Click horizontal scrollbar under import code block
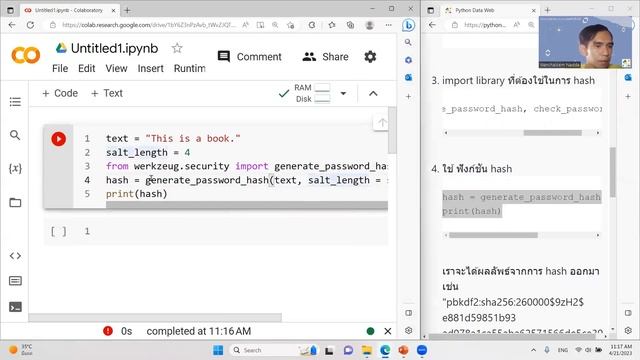The width and height of the screenshot is (640, 360). point(553,133)
